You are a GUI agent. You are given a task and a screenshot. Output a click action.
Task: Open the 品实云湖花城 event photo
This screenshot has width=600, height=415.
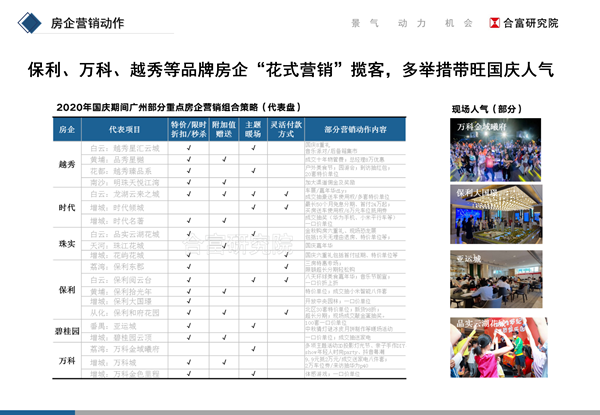pyautogui.click(x=499, y=347)
